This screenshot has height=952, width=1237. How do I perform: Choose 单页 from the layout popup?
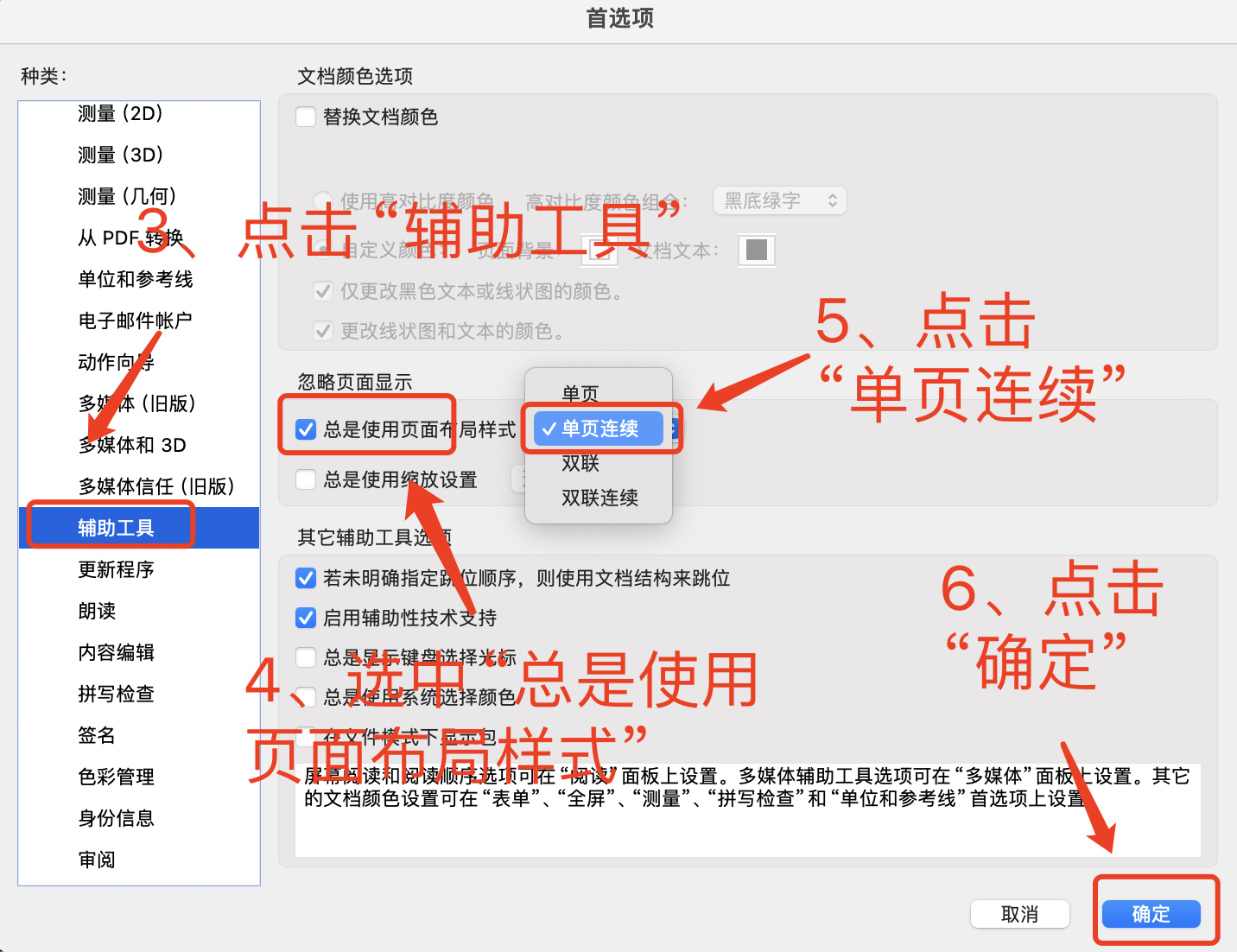598,394
